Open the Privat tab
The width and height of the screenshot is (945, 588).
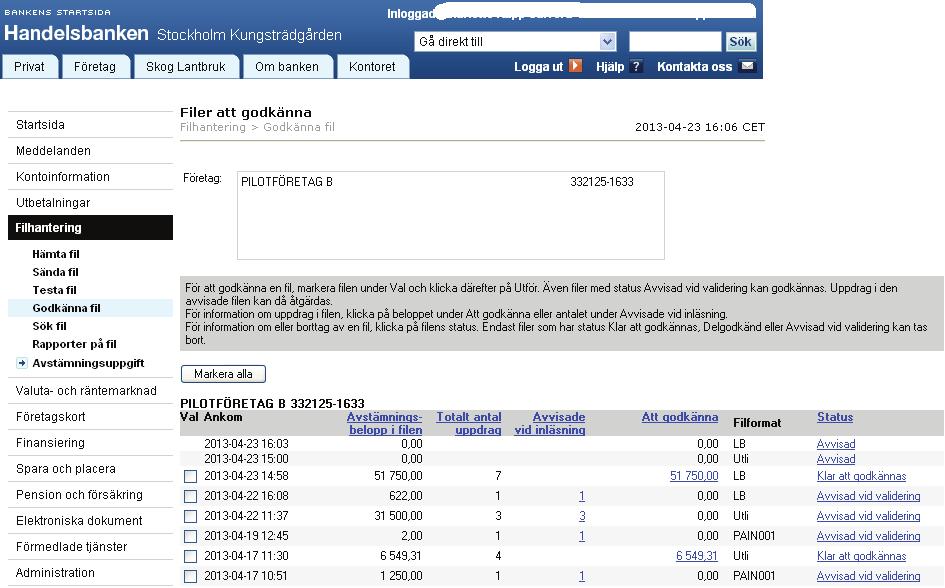tap(30, 67)
